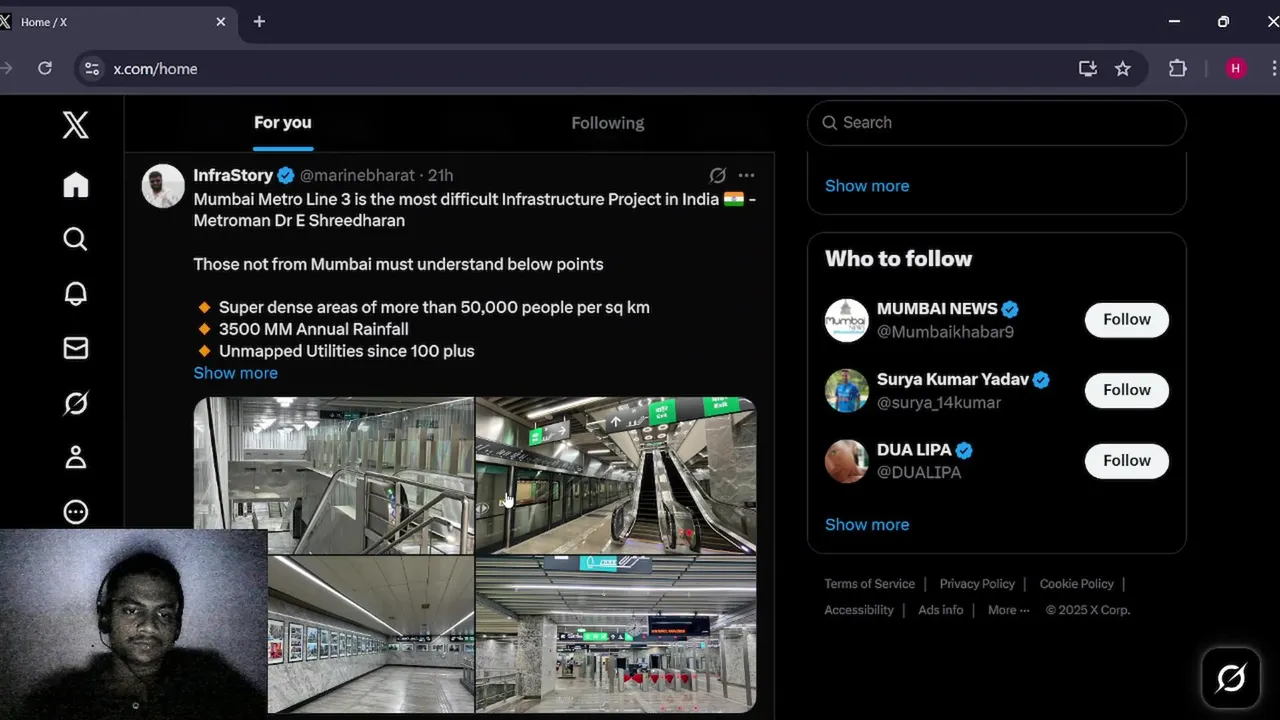This screenshot has height=720, width=1280.
Task: Open Cookie Policy link
Action: [1076, 584]
